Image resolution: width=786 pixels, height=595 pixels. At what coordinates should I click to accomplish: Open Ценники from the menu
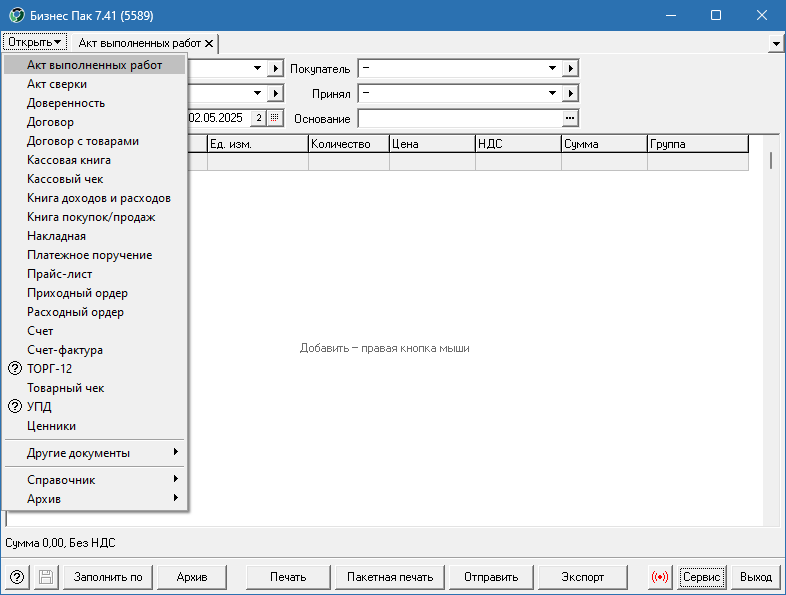point(95,426)
